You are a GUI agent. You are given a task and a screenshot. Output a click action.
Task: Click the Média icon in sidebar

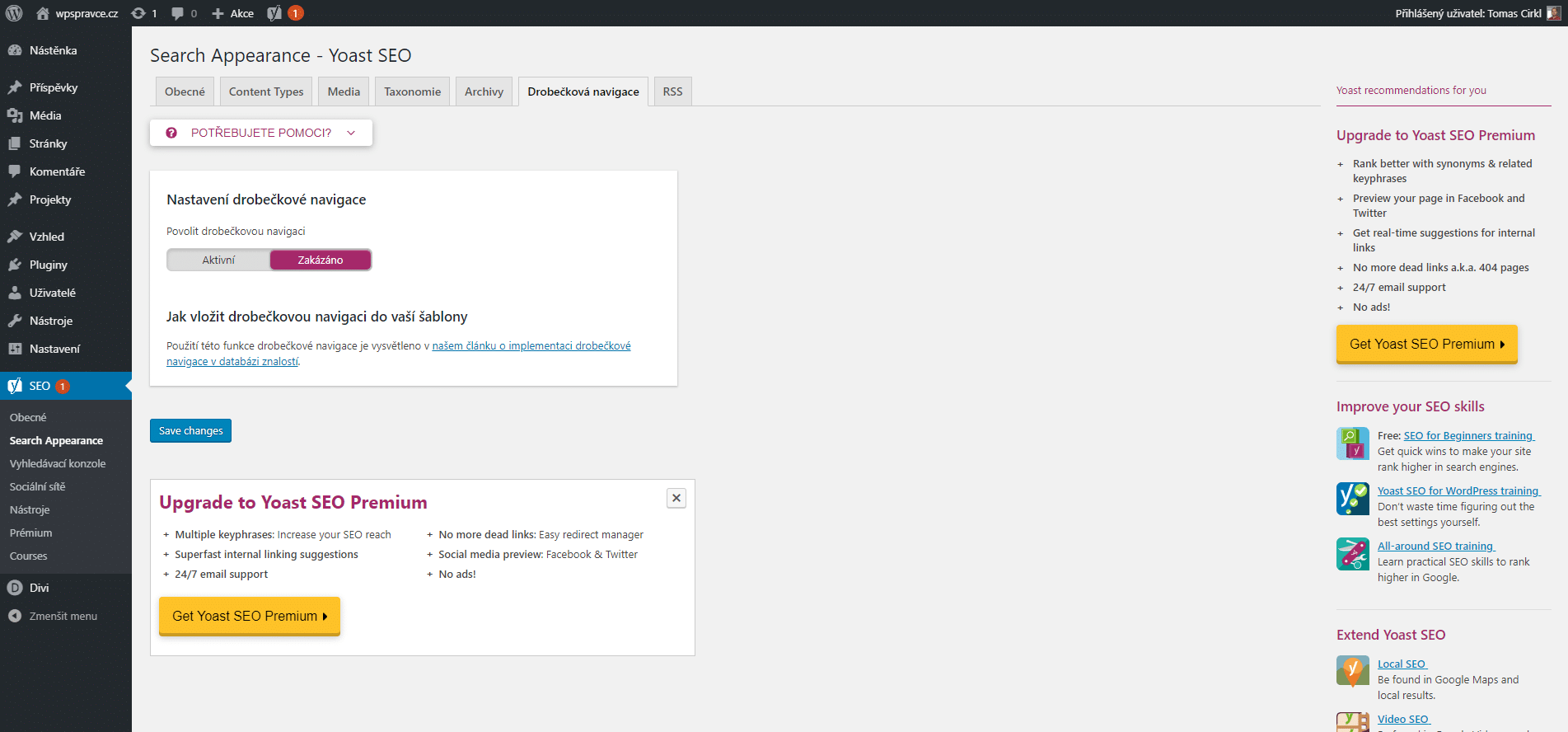pyautogui.click(x=15, y=115)
